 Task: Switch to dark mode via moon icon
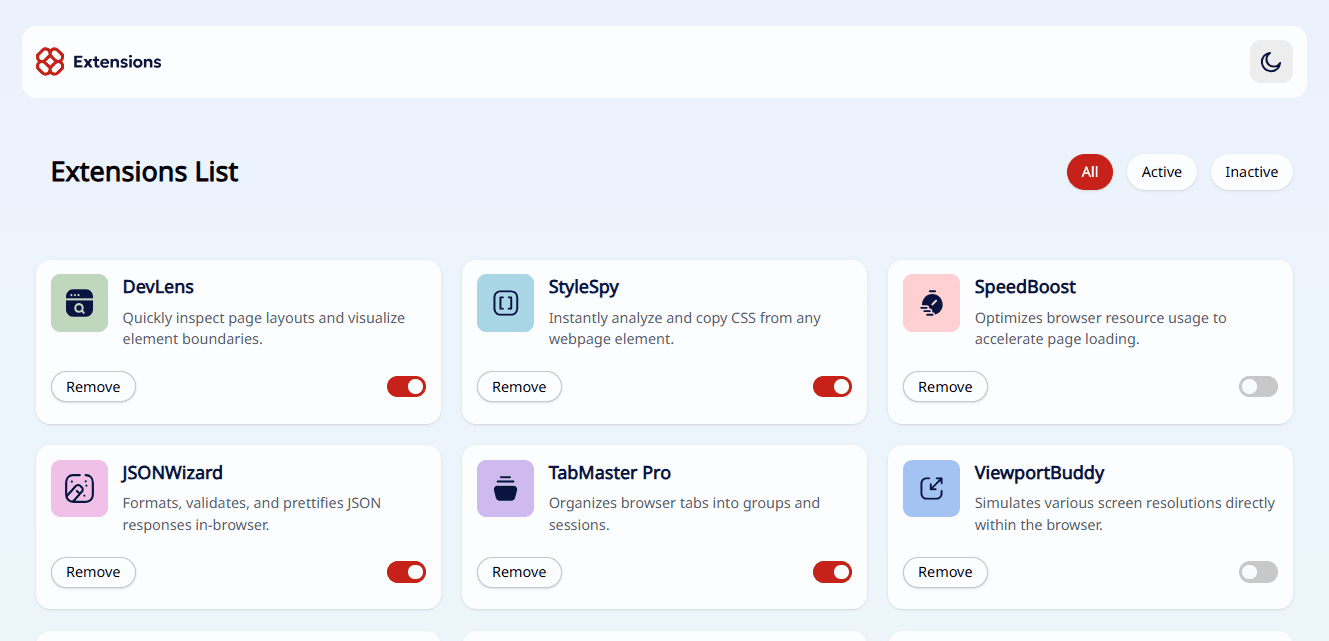tap(1270, 61)
